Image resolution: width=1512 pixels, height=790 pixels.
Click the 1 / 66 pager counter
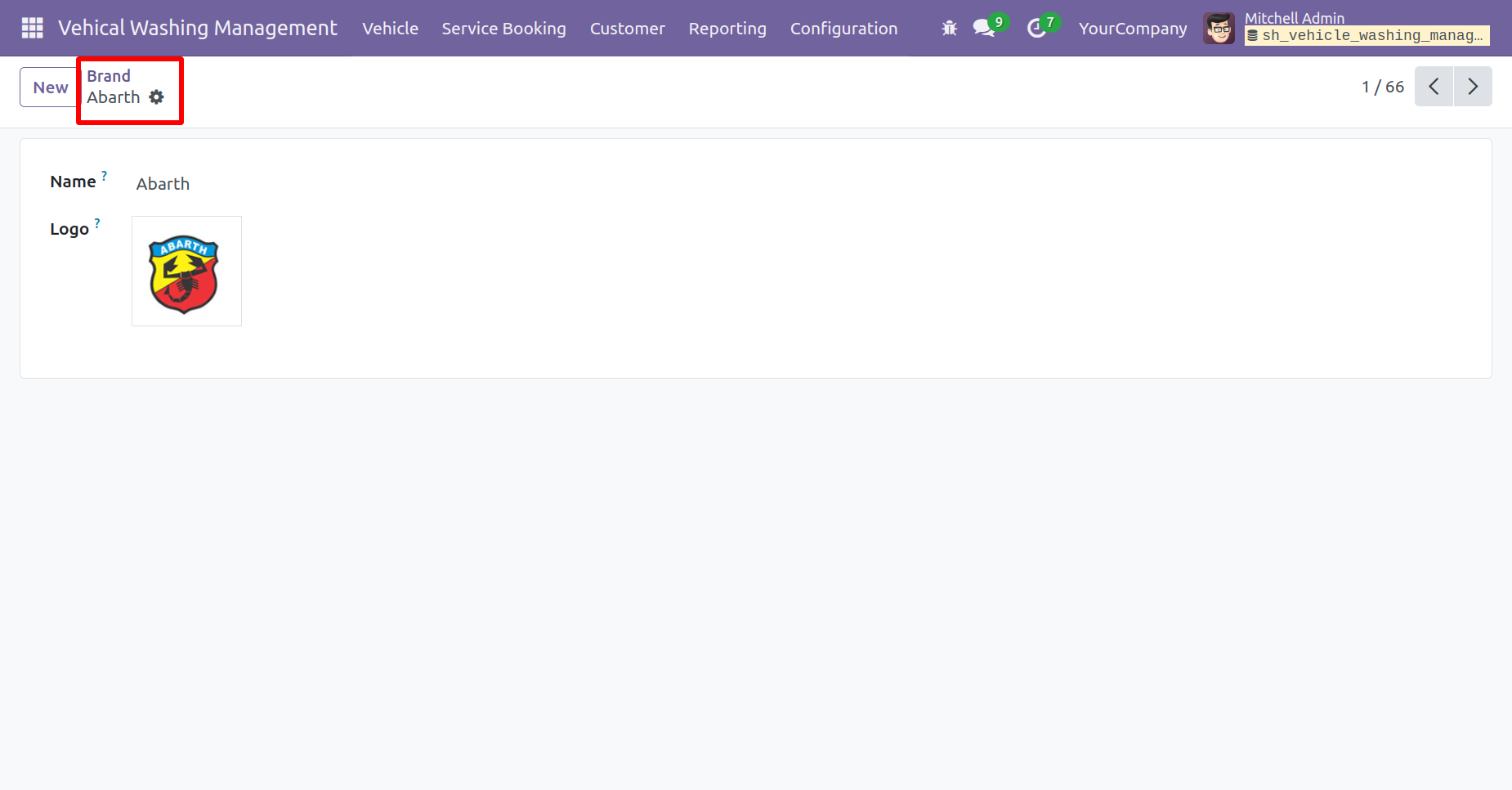[x=1383, y=87]
